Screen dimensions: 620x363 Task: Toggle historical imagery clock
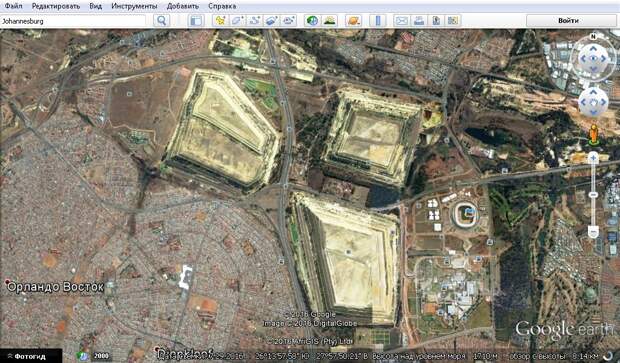[x=312, y=21]
